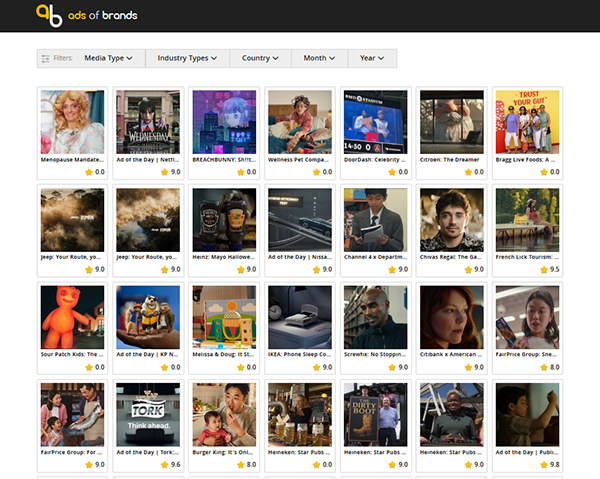Image resolution: width=600 pixels, height=479 pixels.
Task: Open the IKEA Phone Sleep thumbnail
Action: [x=300, y=316]
